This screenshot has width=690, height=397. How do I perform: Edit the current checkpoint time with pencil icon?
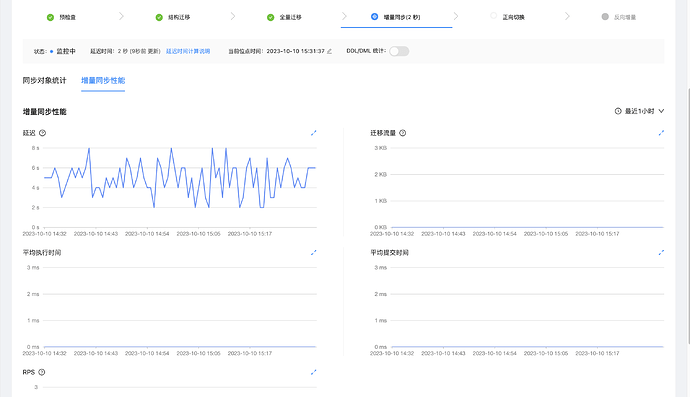click(x=329, y=51)
